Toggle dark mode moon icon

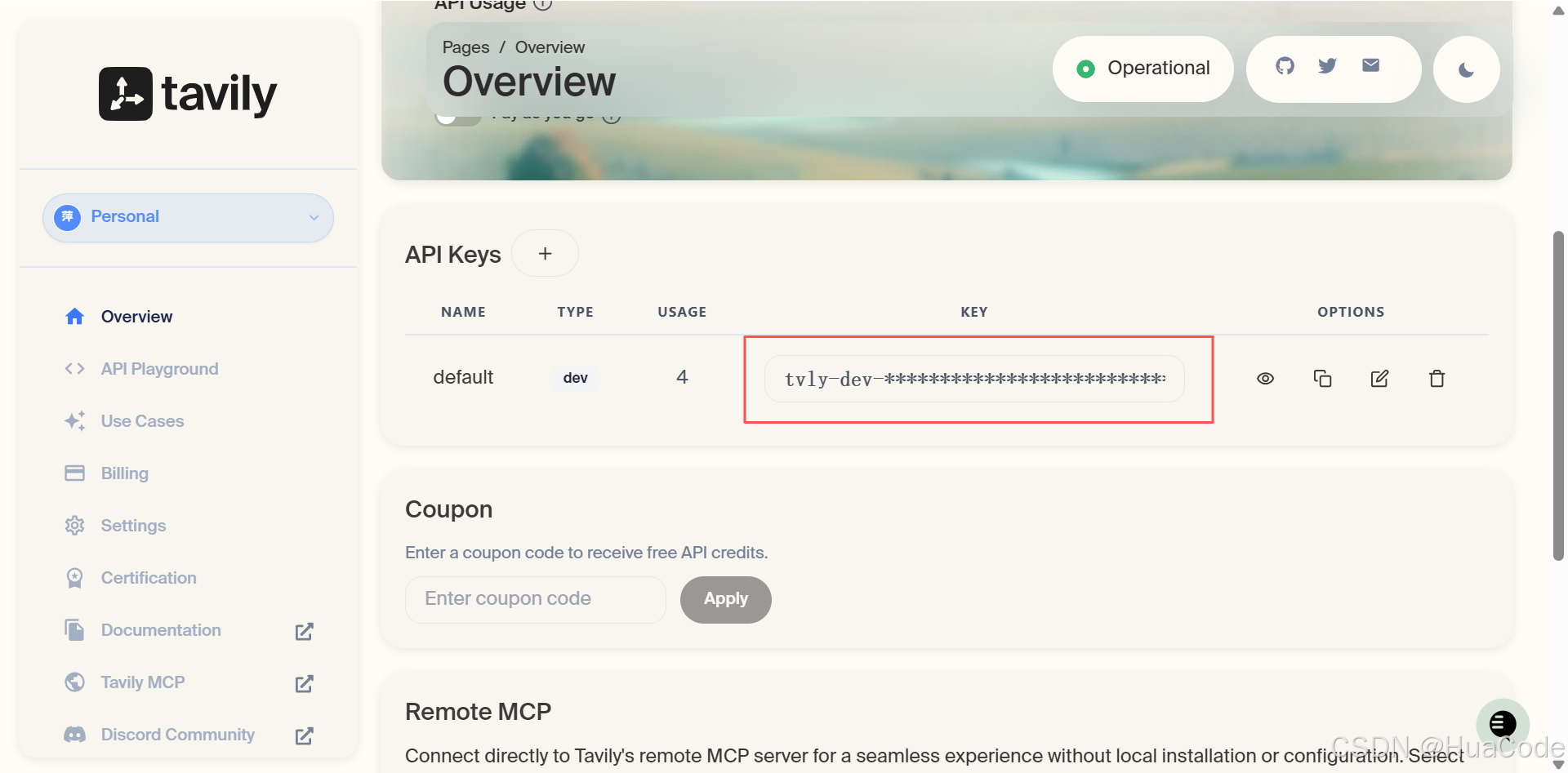(x=1466, y=69)
